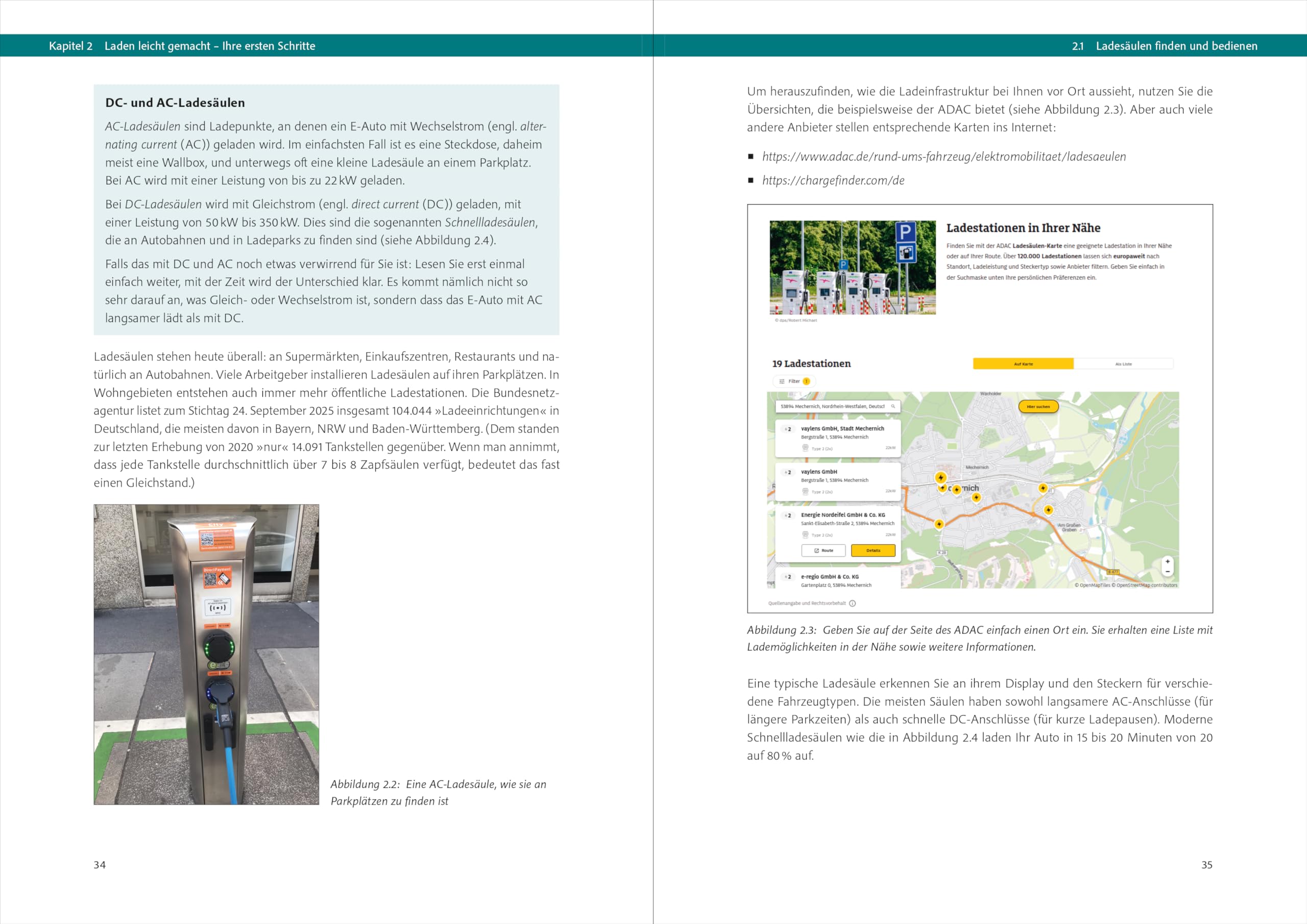Click the Am Großen Graben map label
Screen dimensions: 1307x924
(1069, 527)
